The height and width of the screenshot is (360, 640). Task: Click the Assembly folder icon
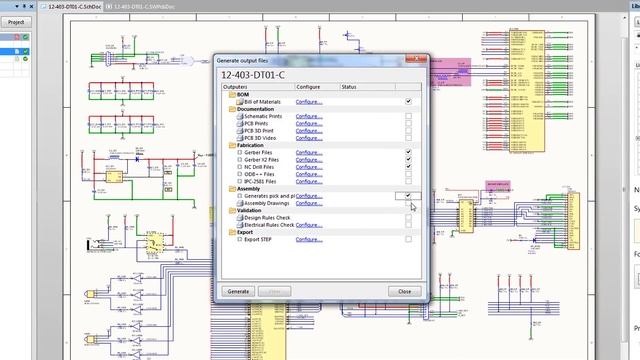232,189
